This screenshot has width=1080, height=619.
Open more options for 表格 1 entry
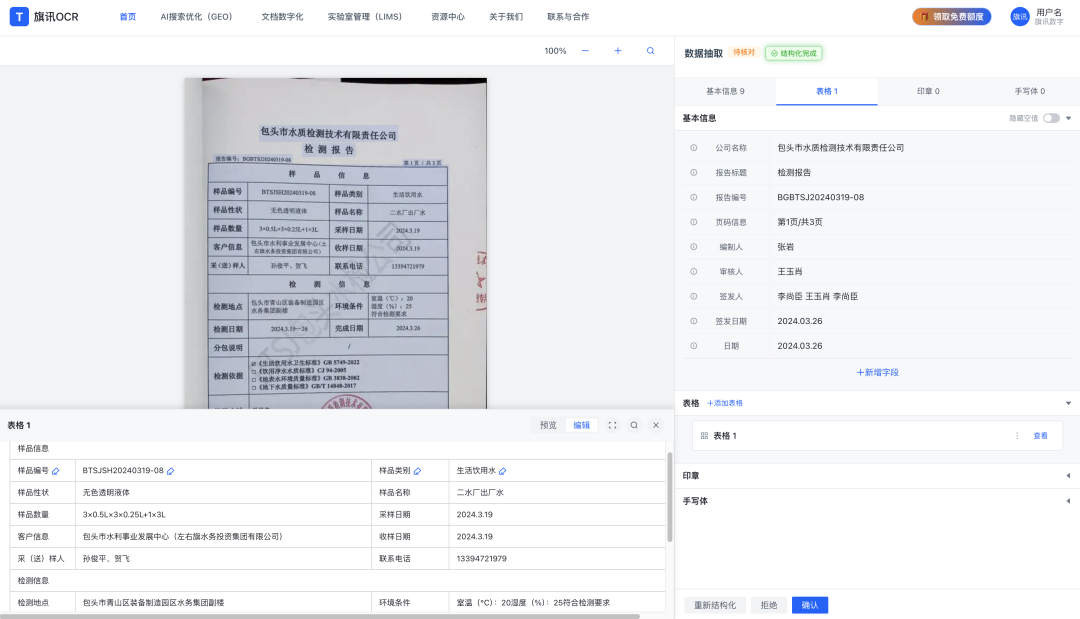pos(1017,436)
